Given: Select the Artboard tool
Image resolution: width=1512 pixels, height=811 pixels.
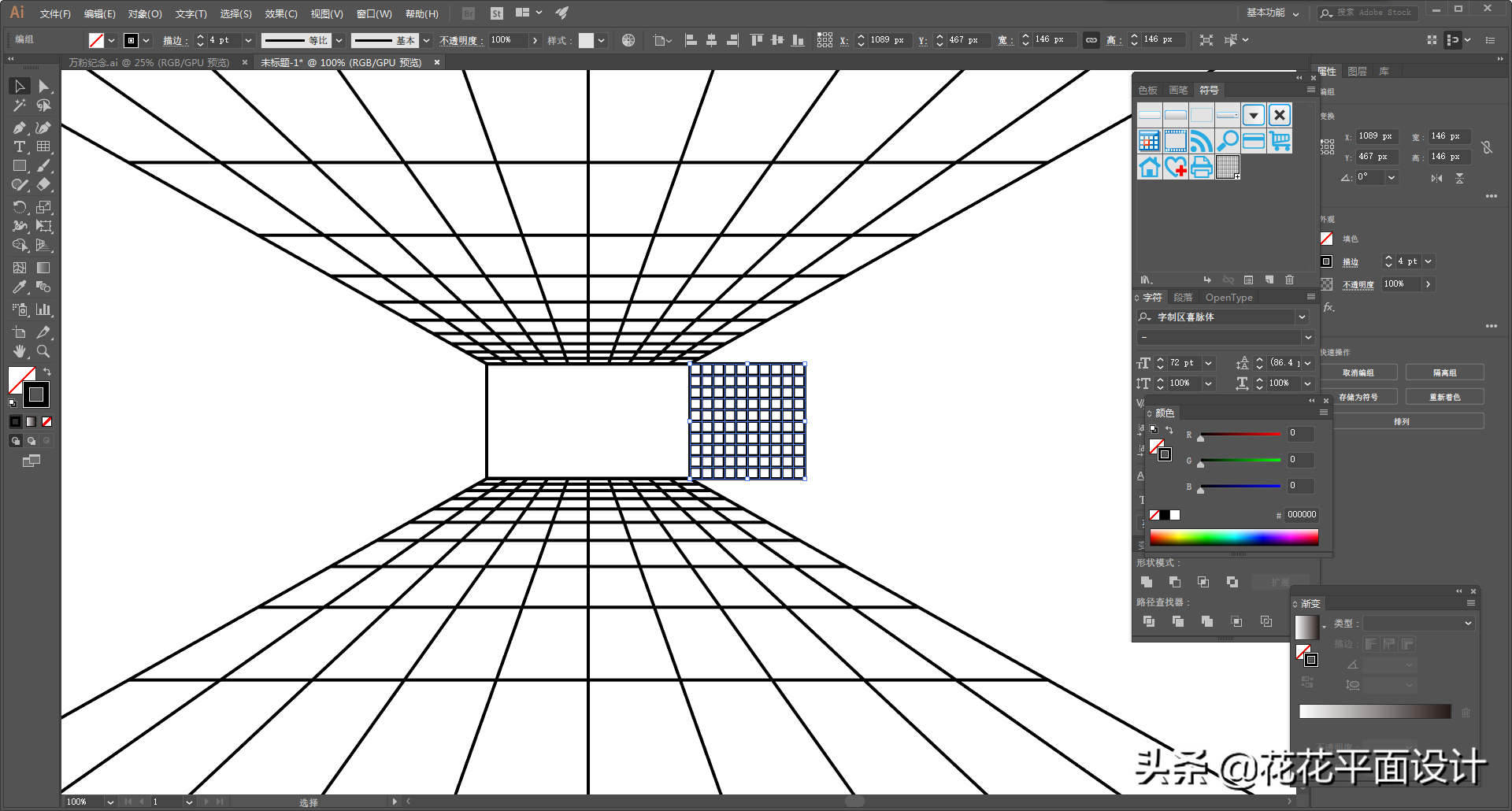Looking at the screenshot, I should (x=20, y=332).
